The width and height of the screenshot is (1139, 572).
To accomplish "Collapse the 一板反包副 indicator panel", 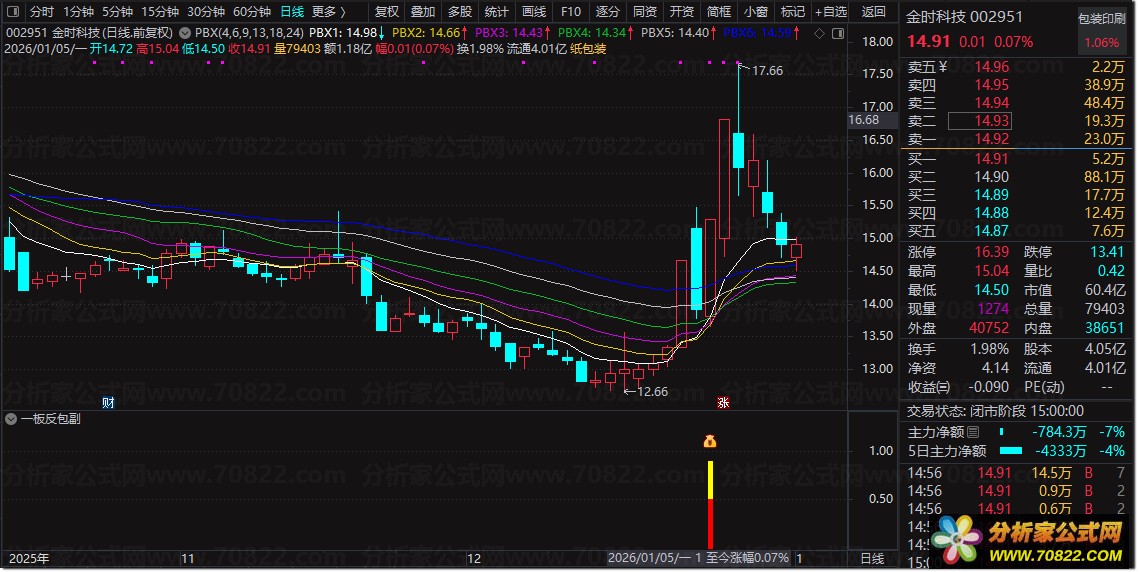I will point(11,419).
